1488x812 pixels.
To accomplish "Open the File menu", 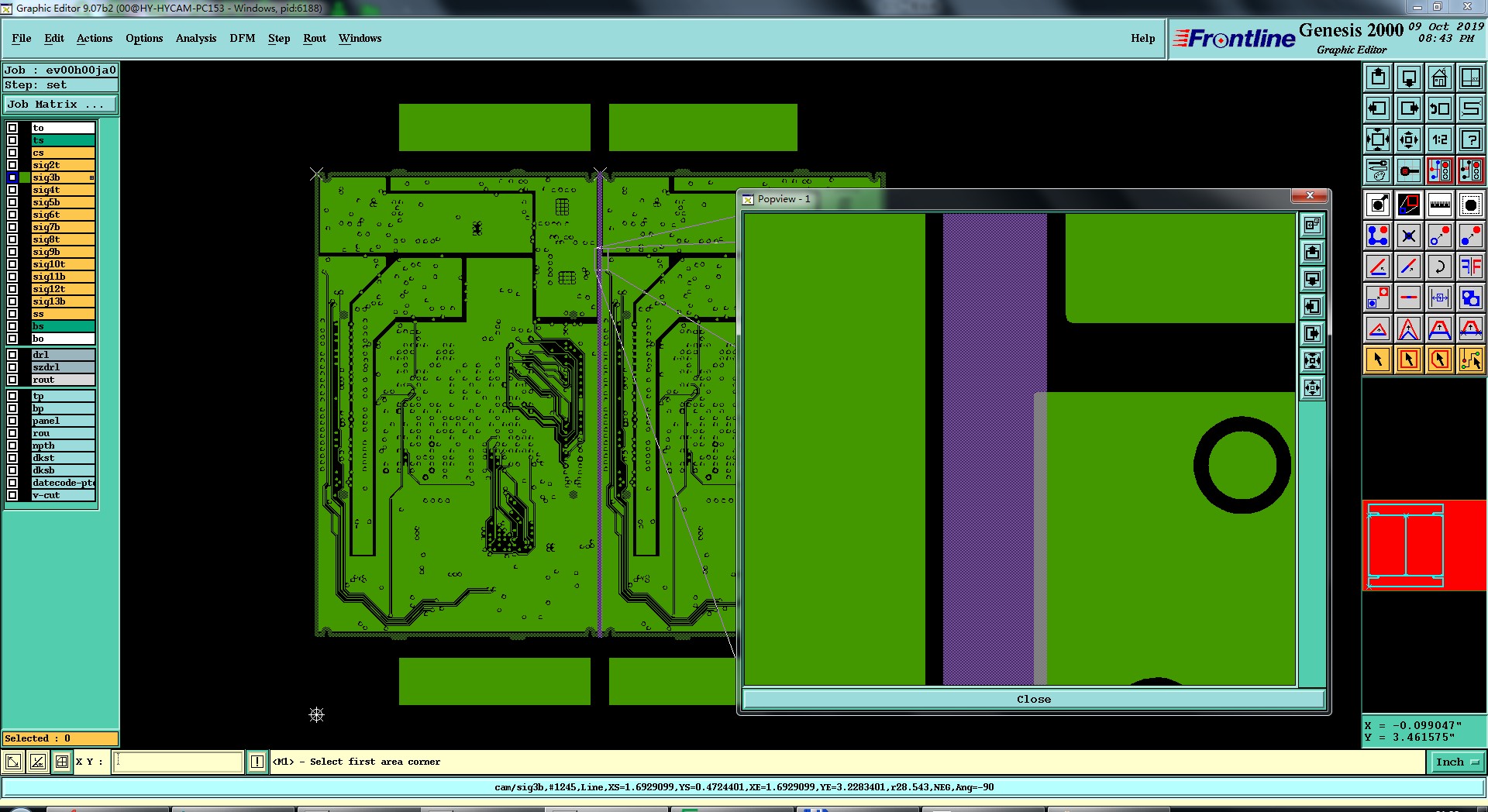I will click(x=22, y=38).
